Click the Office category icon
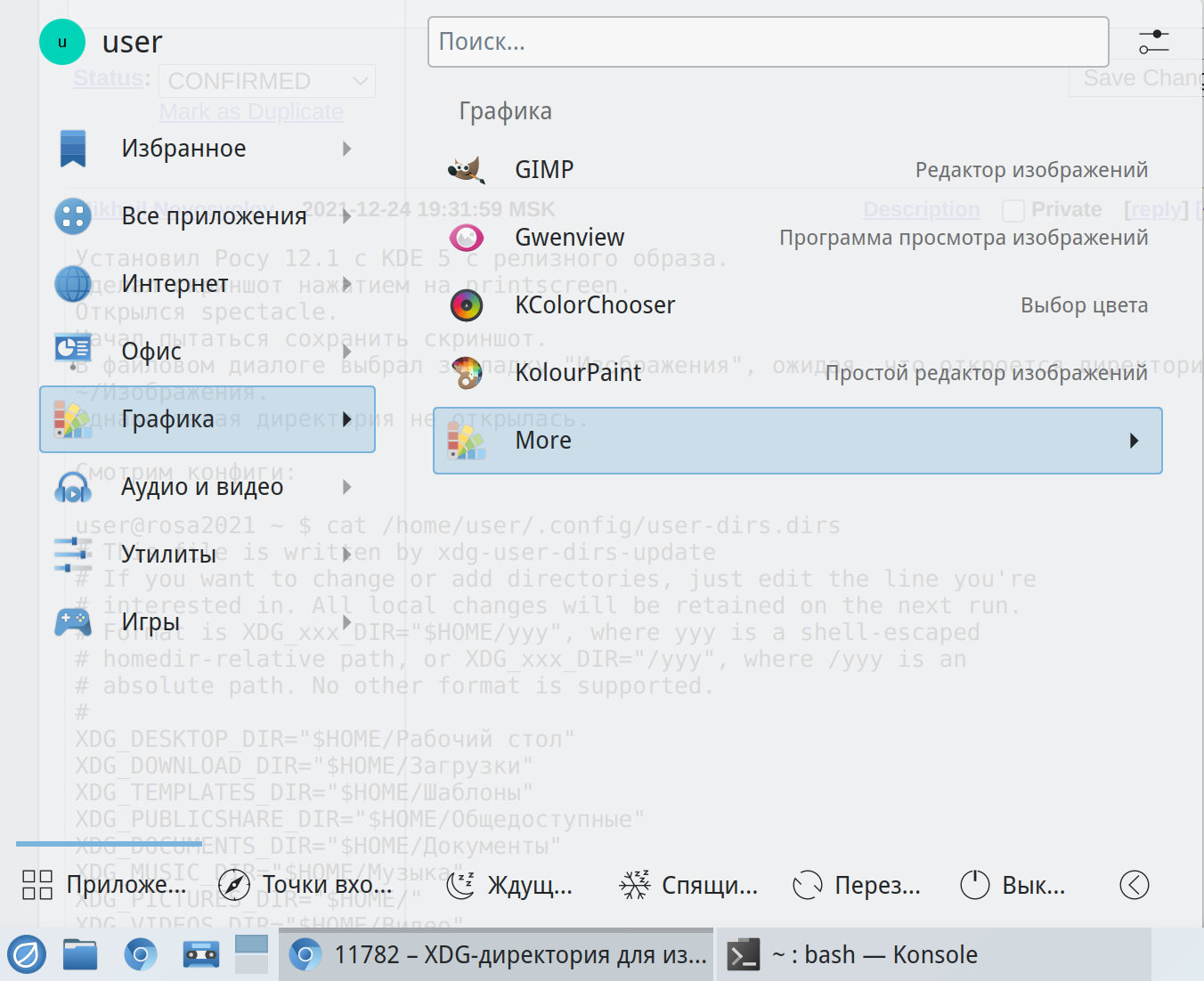 [73, 350]
